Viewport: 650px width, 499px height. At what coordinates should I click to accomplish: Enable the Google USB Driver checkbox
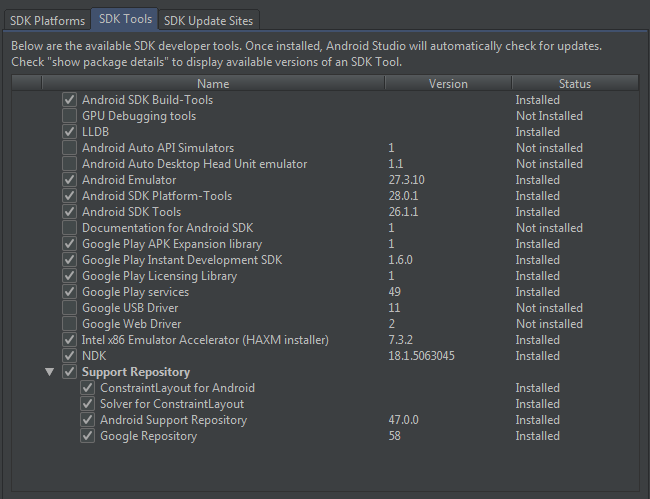[69, 308]
